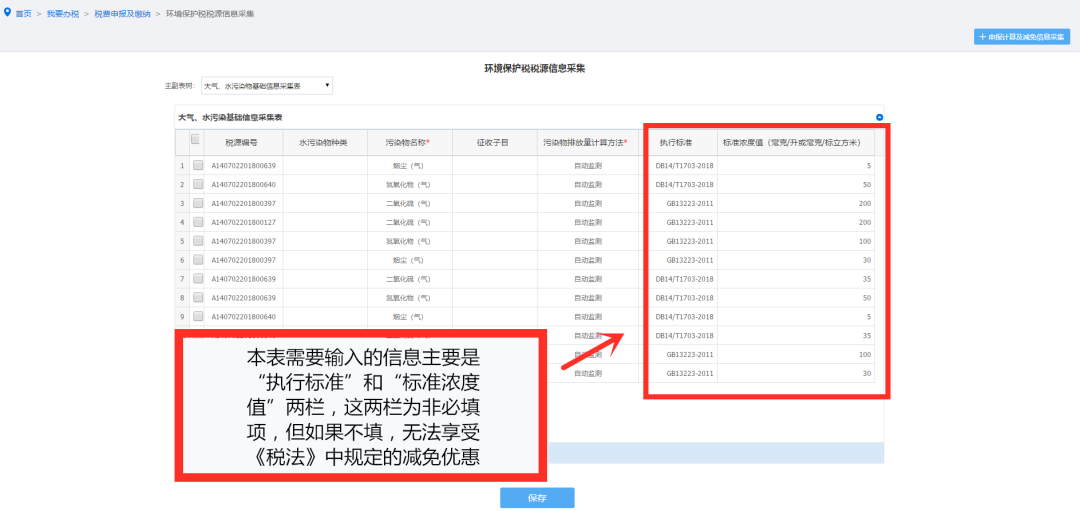This screenshot has width=1080, height=511.
Task: Edit row 3's 标准浓度值 cell showing 200
Action: [797, 203]
